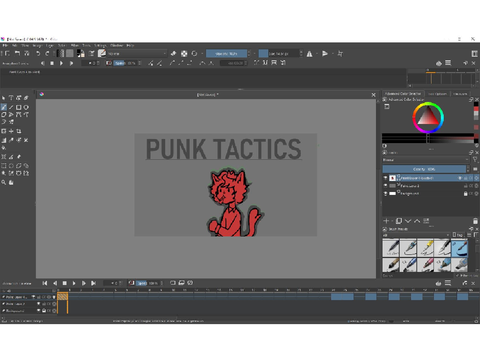This screenshot has width=480, height=360.
Task: Click the delete layer trash icon
Action: (475, 221)
